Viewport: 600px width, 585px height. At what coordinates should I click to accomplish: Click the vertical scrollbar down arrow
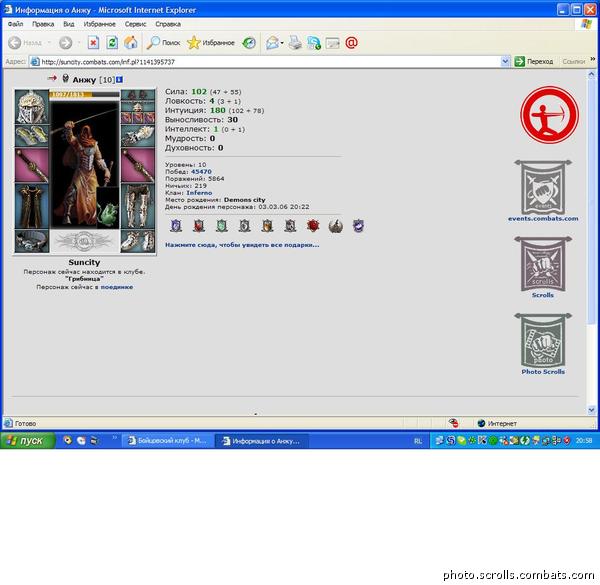(592, 410)
